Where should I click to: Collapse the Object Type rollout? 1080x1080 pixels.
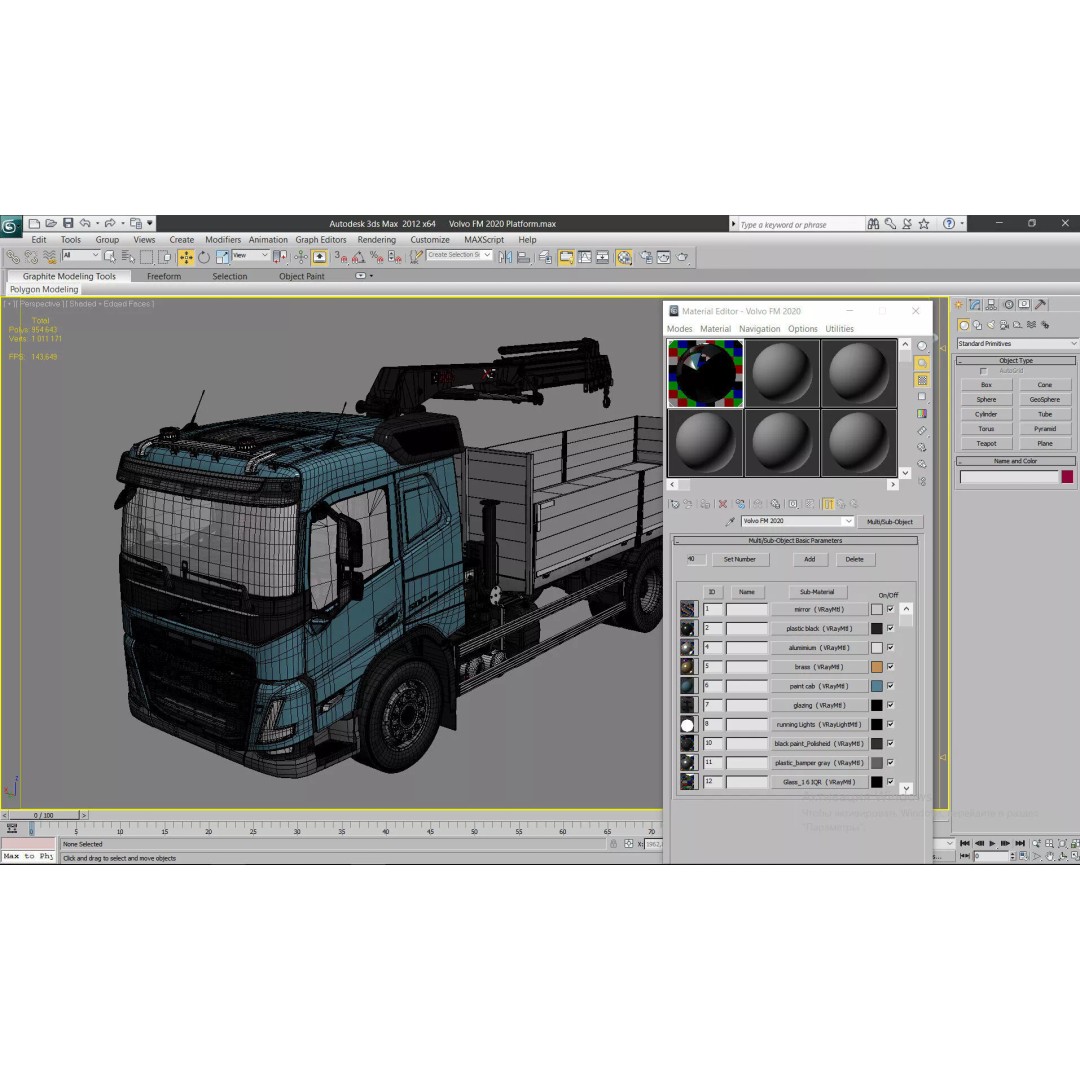pyautogui.click(x=1016, y=360)
